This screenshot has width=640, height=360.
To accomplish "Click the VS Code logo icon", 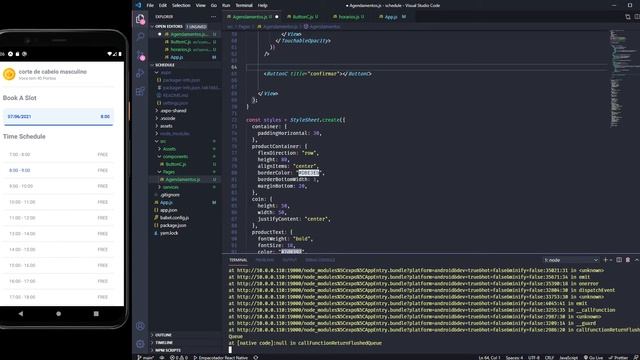I will [x=138, y=5].
